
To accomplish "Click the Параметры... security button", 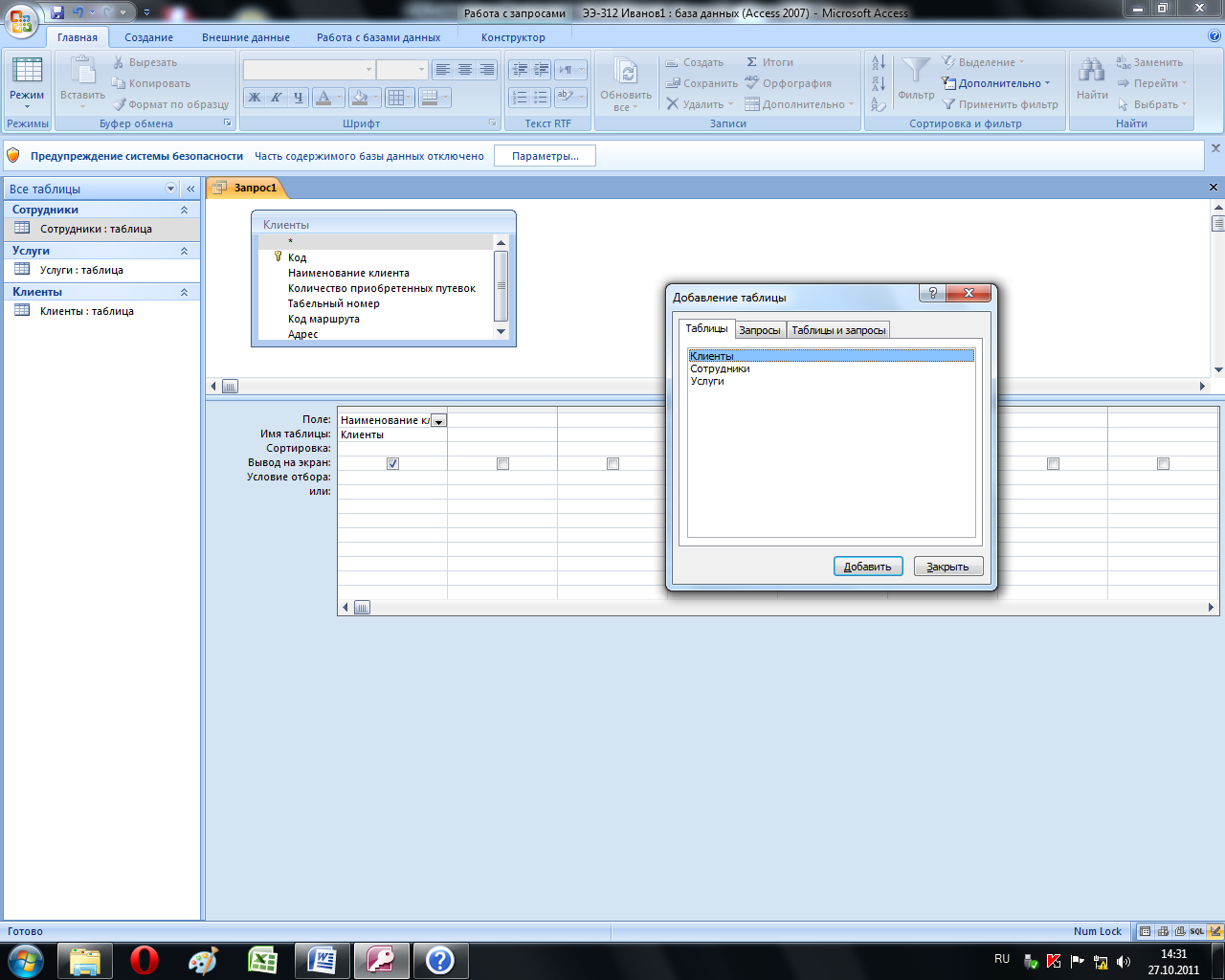I will click(545, 156).
